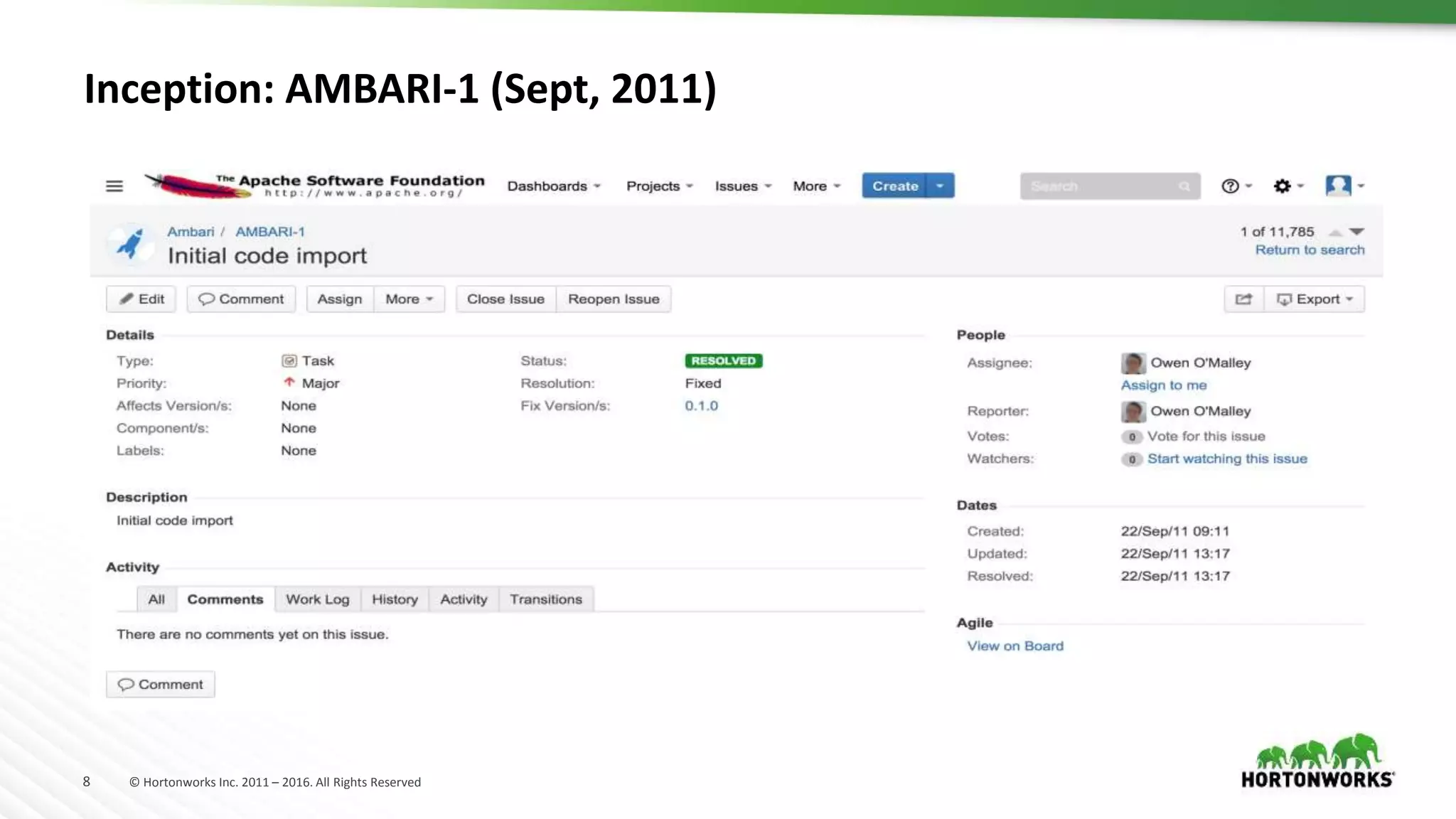The image size is (1456, 819).
Task: Click assignee name Owen O'Malley
Action: point(1201,363)
